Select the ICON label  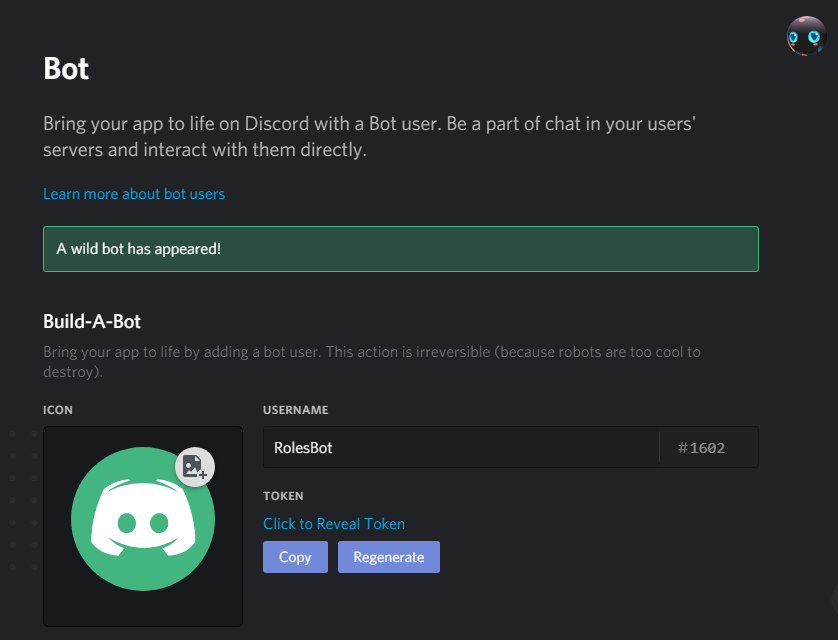[58, 410]
